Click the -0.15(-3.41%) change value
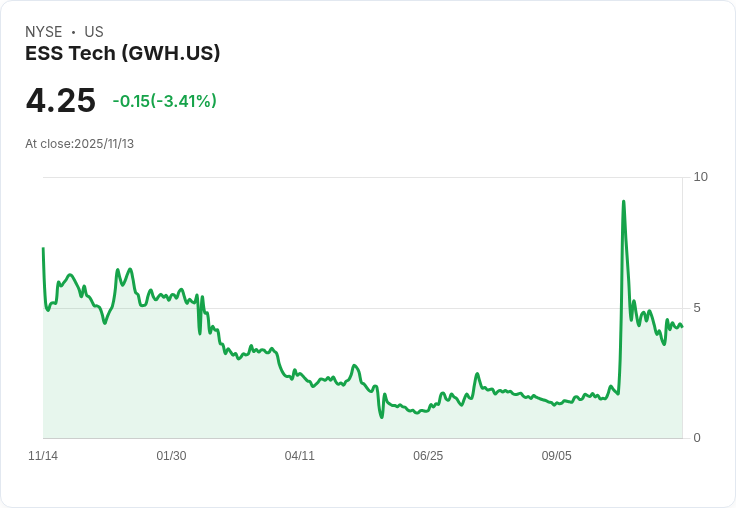The height and width of the screenshot is (508, 736). 164,101
